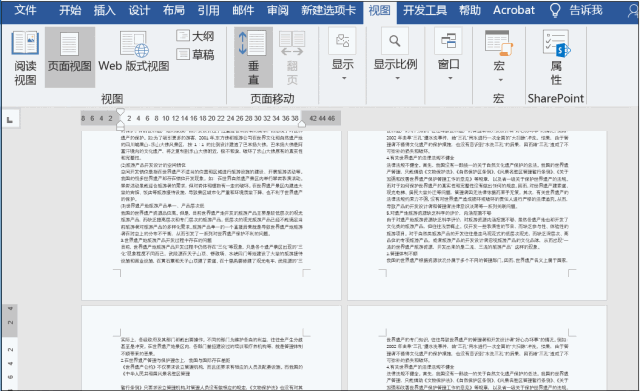640x391 pixels.
Task: Switch to 阅读视图 reading view
Action: click(x=25, y=58)
